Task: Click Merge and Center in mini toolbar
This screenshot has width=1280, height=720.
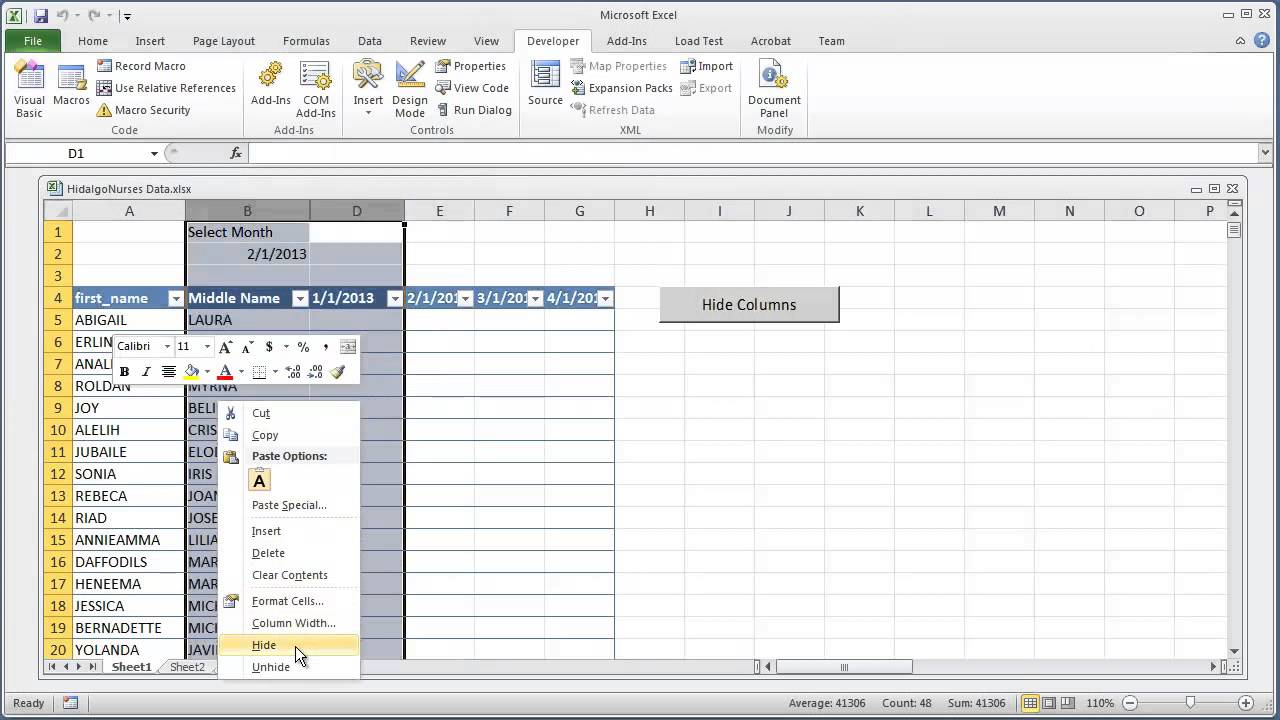Action: [347, 347]
